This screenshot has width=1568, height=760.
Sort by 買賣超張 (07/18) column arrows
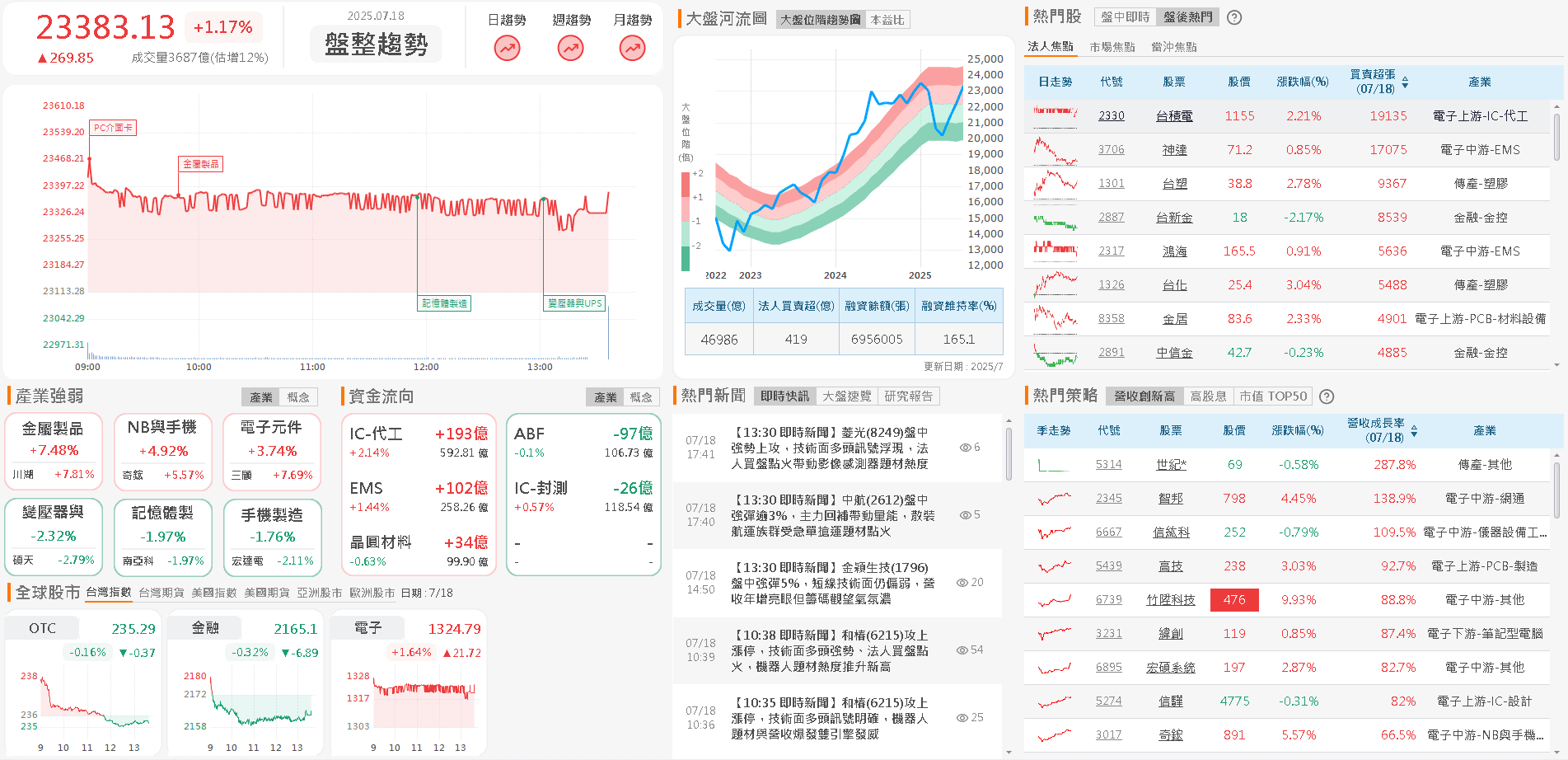(x=1405, y=82)
